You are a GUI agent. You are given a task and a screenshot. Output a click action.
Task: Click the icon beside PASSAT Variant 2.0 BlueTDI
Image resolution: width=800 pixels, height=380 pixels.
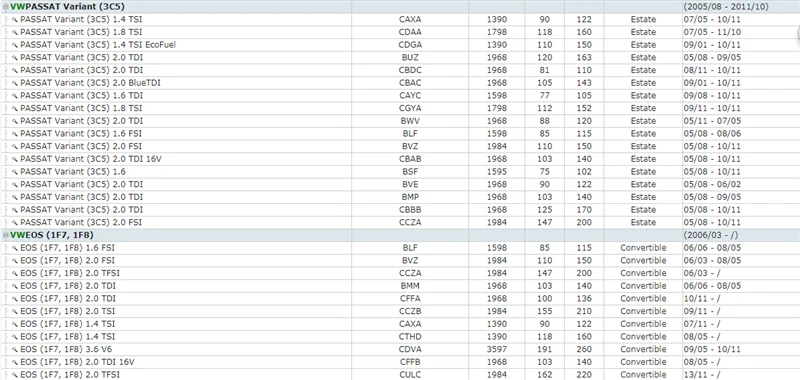click(x=15, y=83)
